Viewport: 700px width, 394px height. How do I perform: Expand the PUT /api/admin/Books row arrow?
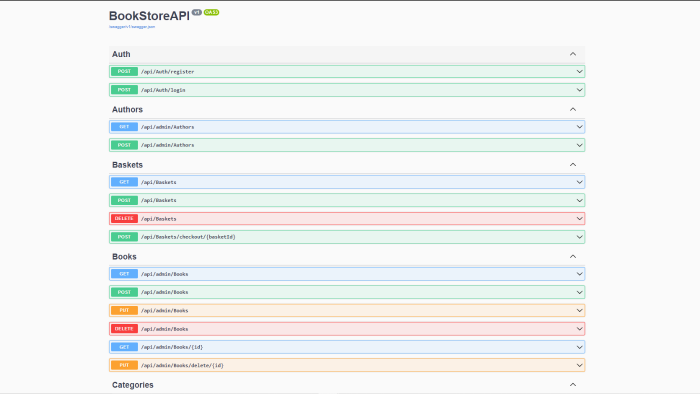pyautogui.click(x=579, y=311)
